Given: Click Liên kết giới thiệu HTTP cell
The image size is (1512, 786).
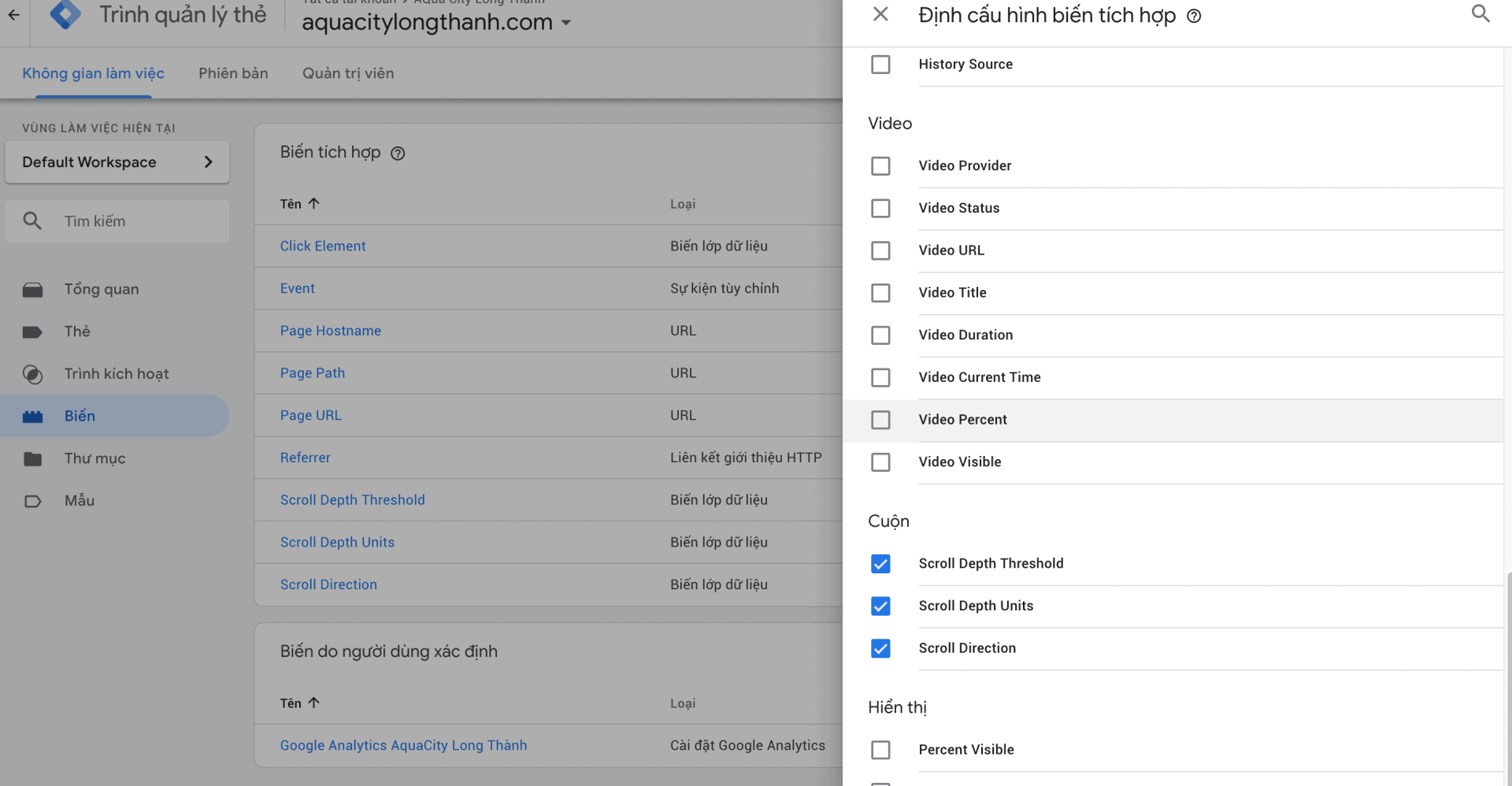Looking at the screenshot, I should [746, 458].
